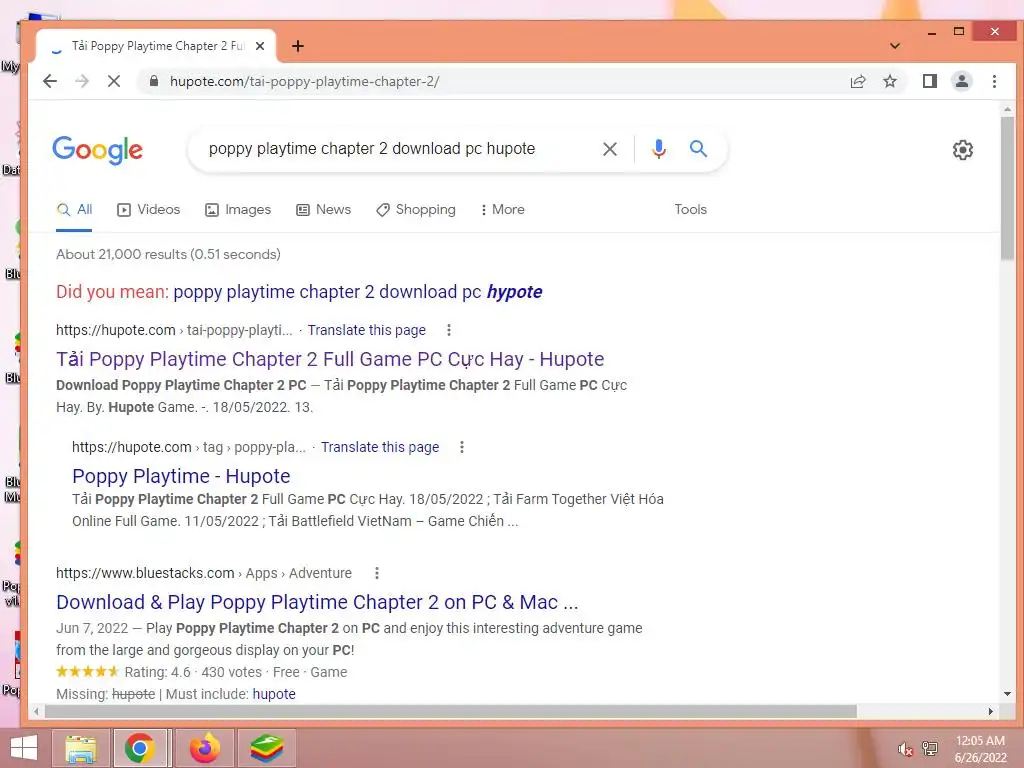1024x768 pixels.
Task: Open Chrome's three-dot menu
Action: pos(994,81)
